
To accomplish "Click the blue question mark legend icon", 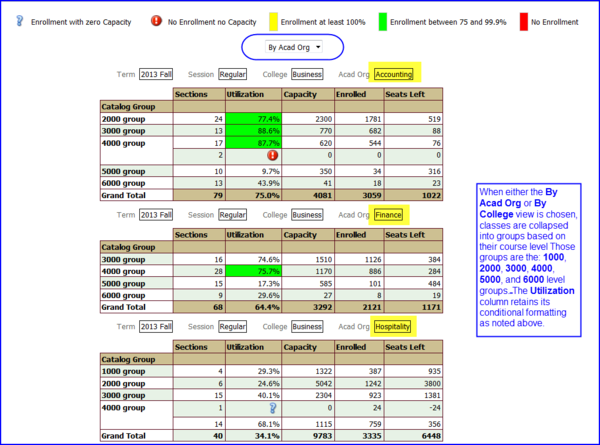I will 20,21.
